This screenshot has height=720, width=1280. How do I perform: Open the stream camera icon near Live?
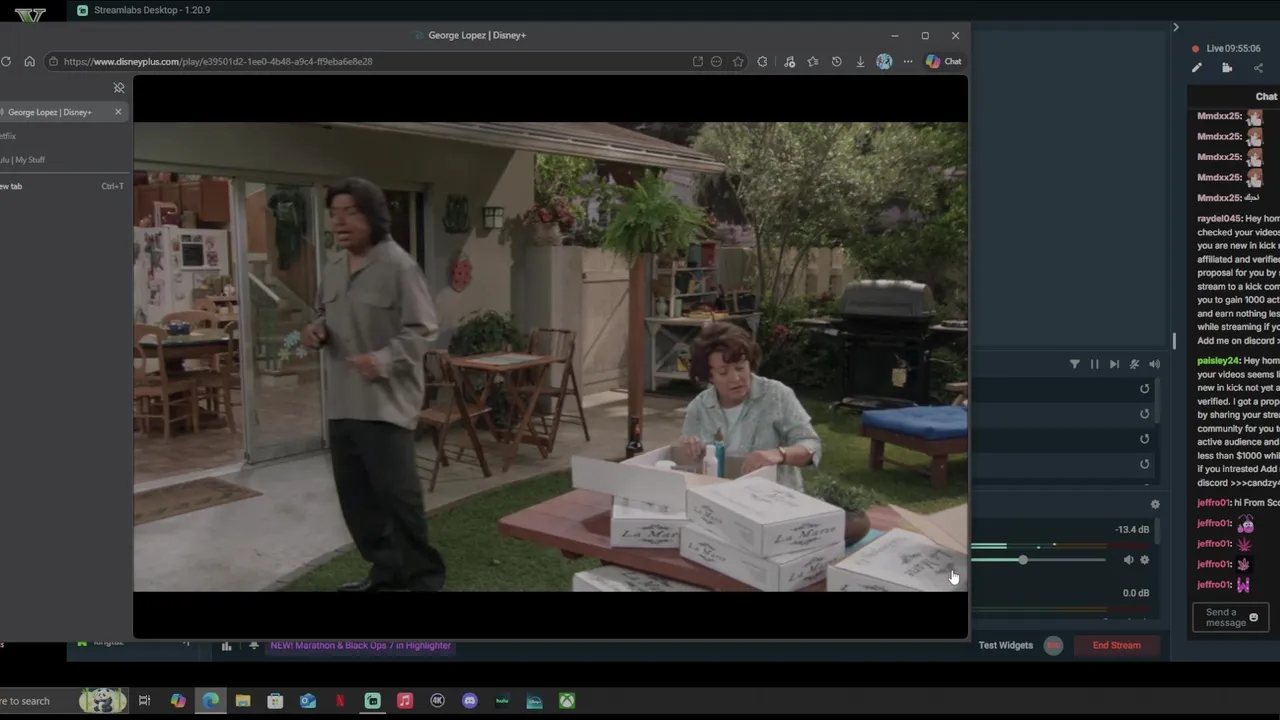tap(1227, 68)
